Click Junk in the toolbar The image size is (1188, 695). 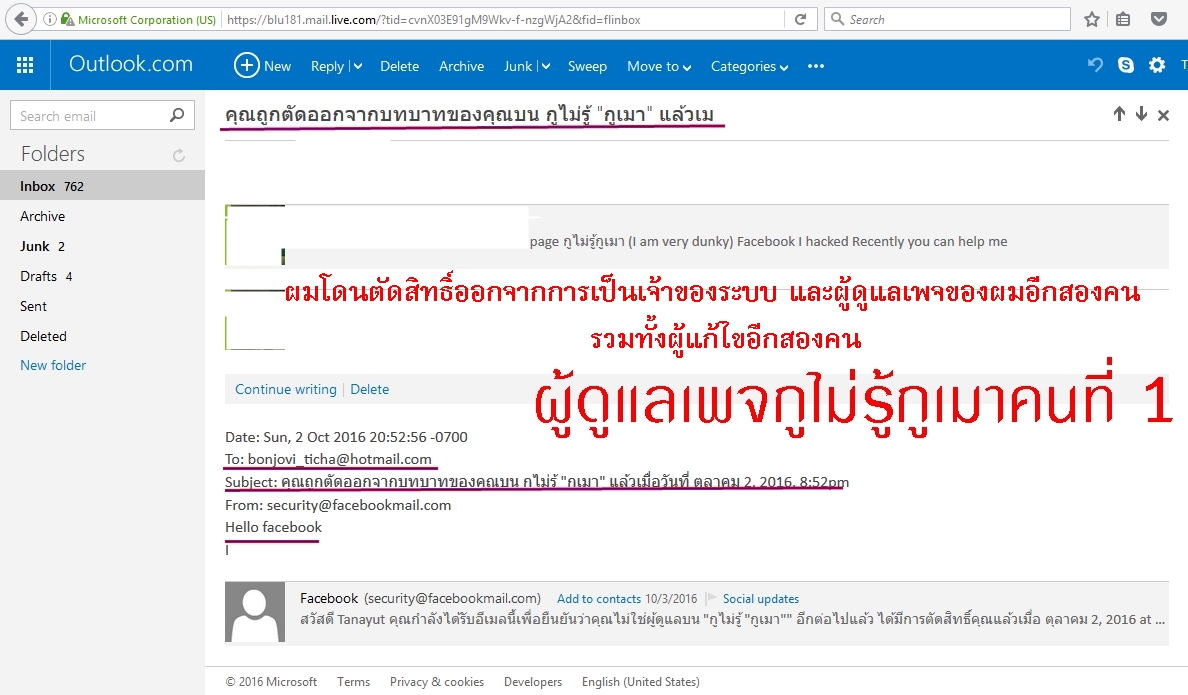[x=517, y=67]
